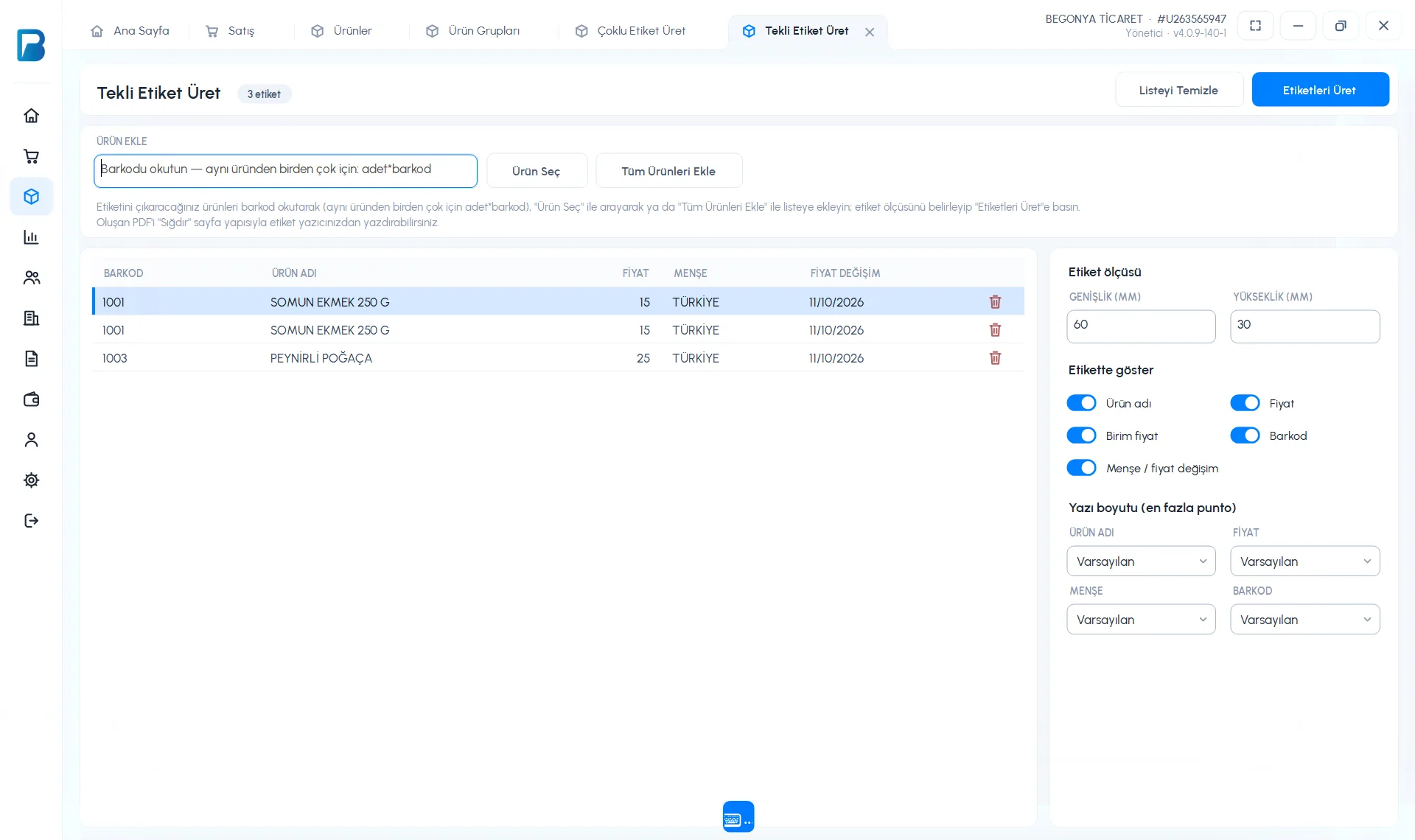Image resolution: width=1415 pixels, height=840 pixels.
Task: Click the blue B application logo
Action: 31,46
